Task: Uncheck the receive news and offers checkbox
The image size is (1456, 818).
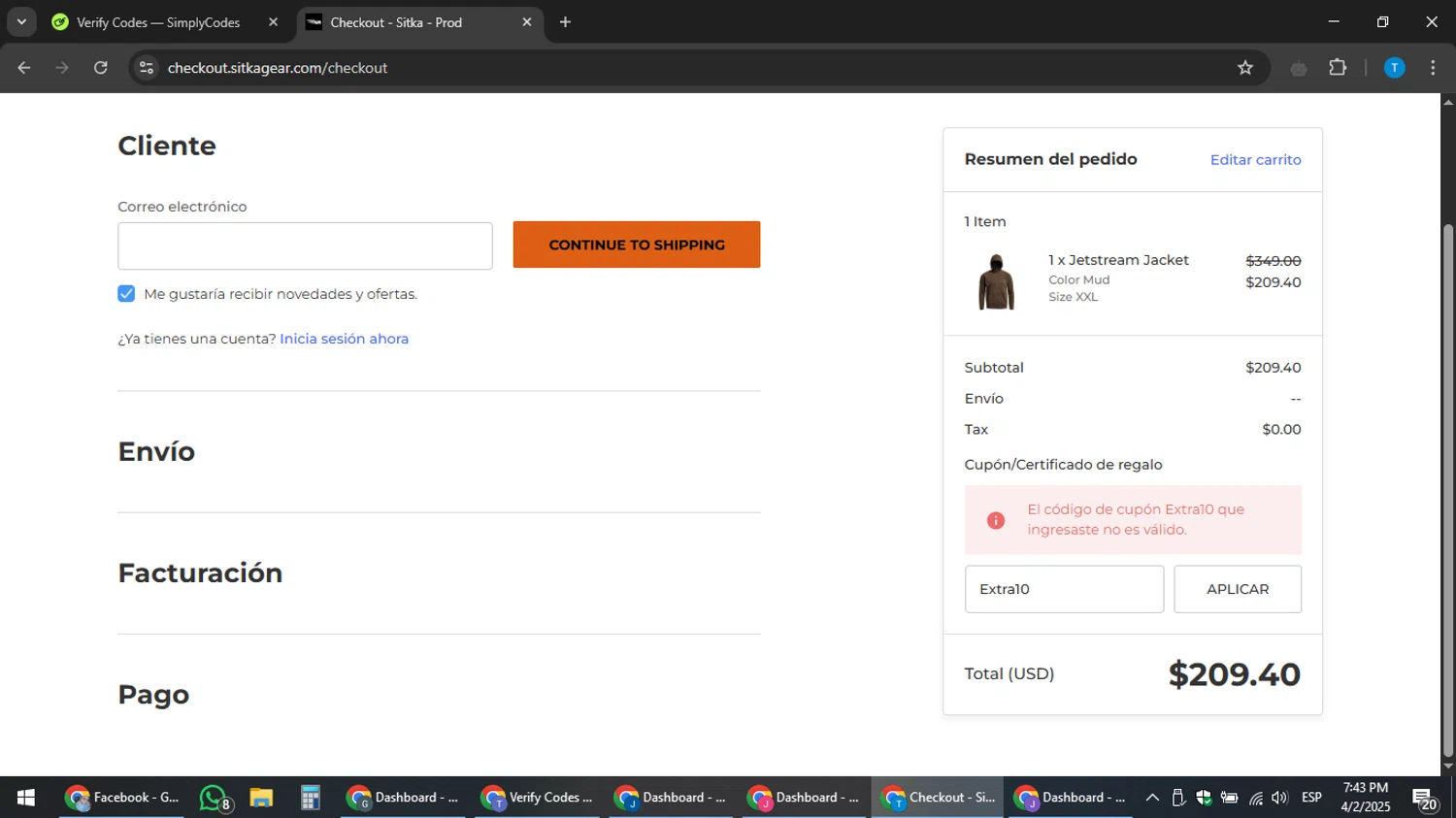Action: [x=126, y=294]
